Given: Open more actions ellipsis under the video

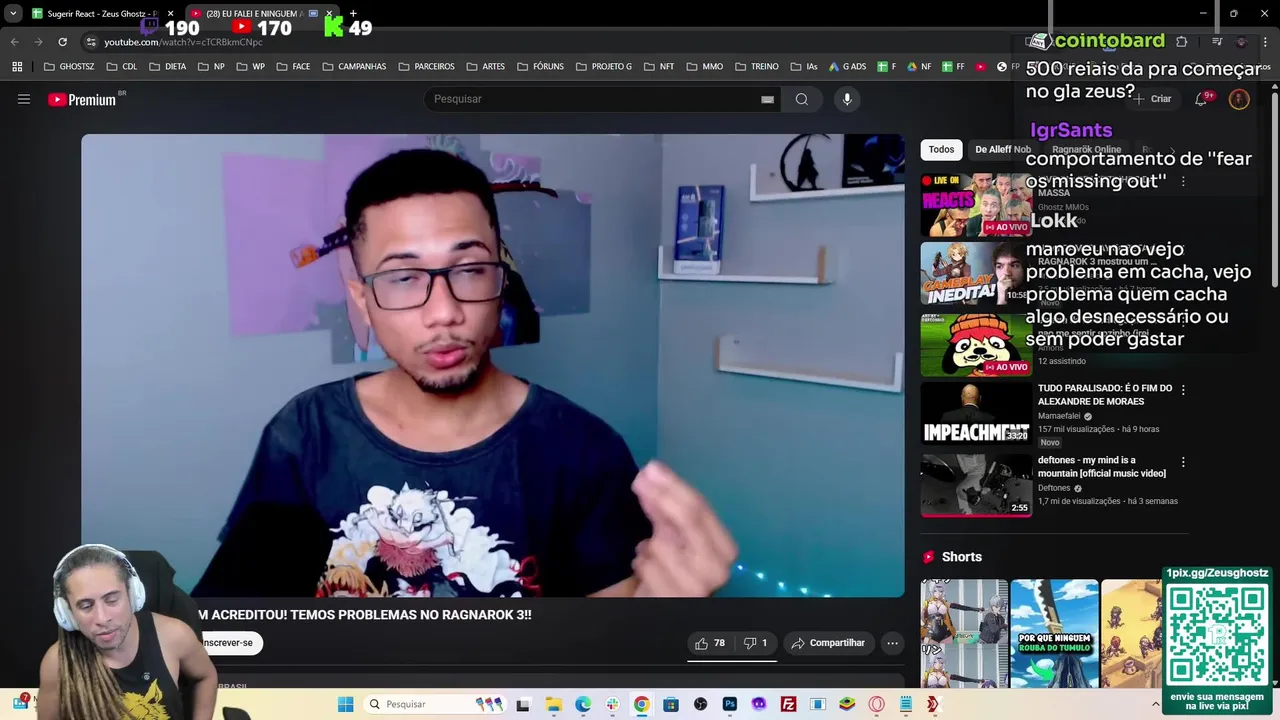Looking at the screenshot, I should pos(893,643).
